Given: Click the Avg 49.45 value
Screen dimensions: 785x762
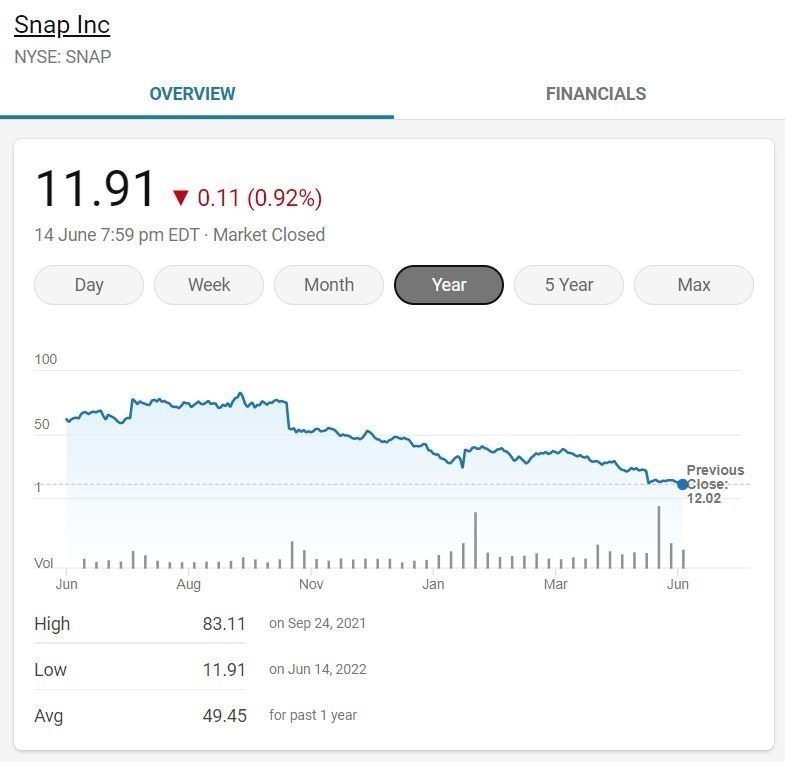Looking at the screenshot, I should tap(225, 716).
